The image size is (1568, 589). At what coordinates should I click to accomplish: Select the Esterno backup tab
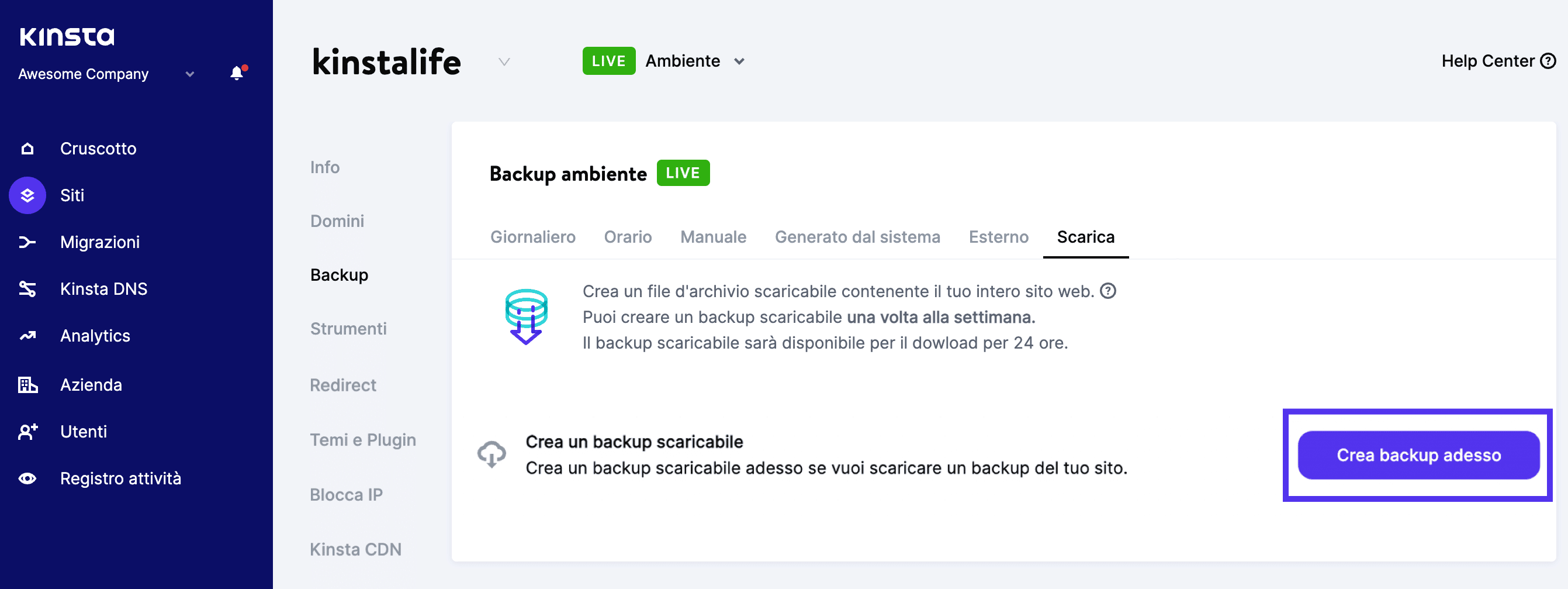click(998, 237)
